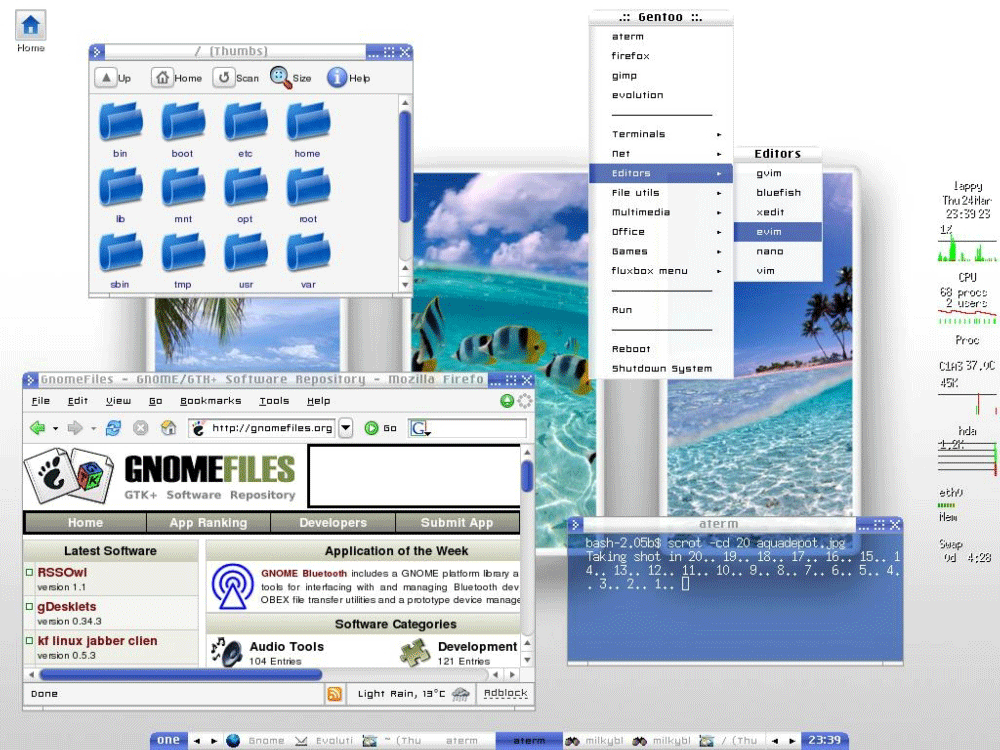Open the bin folder

tap(120, 129)
